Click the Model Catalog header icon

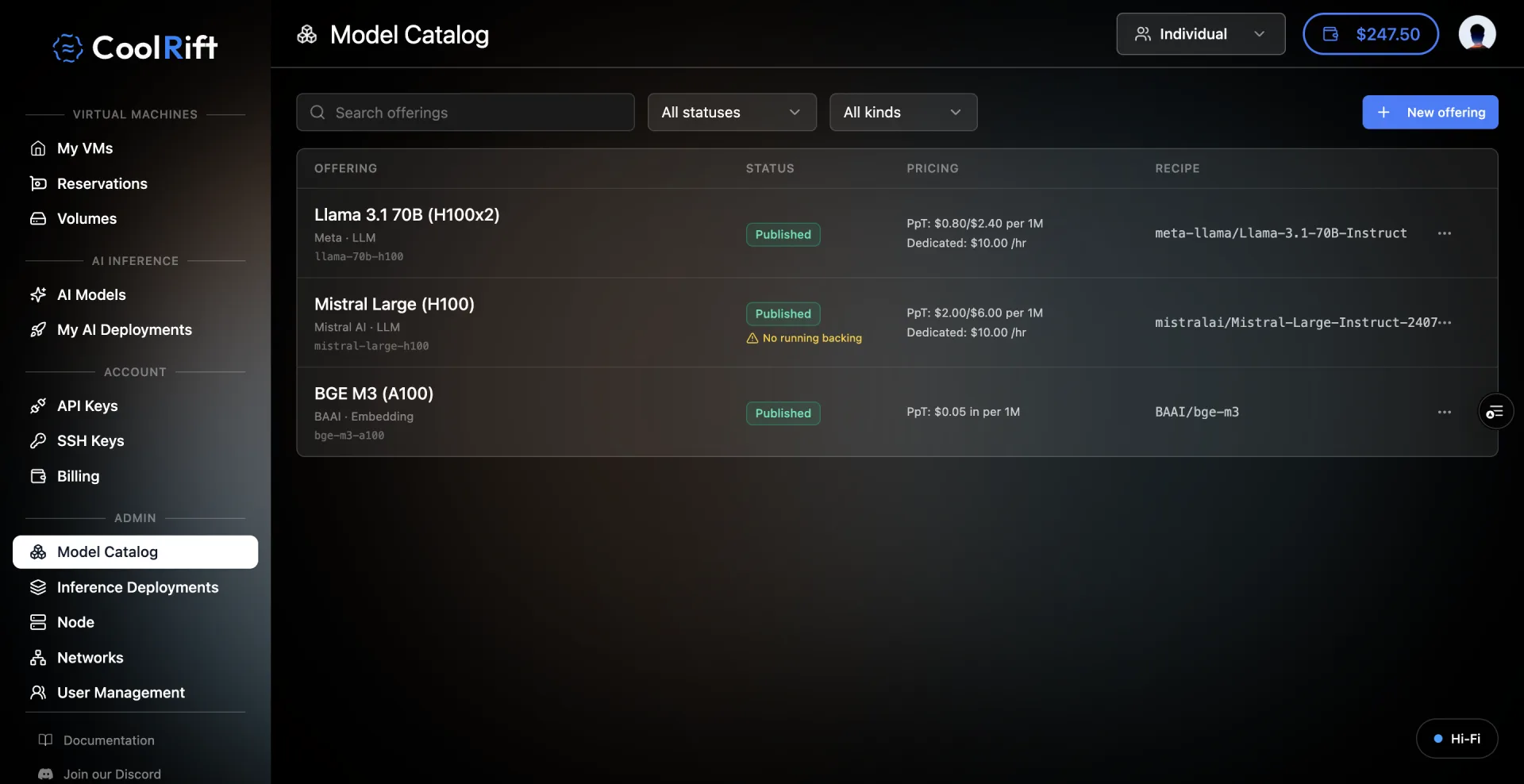(307, 34)
